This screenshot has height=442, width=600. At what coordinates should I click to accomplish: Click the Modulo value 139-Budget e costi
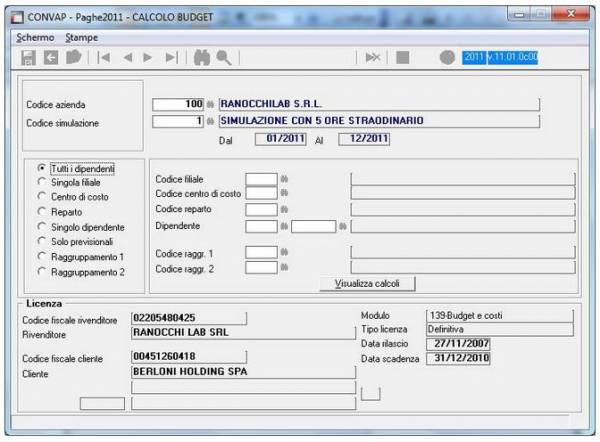500,316
